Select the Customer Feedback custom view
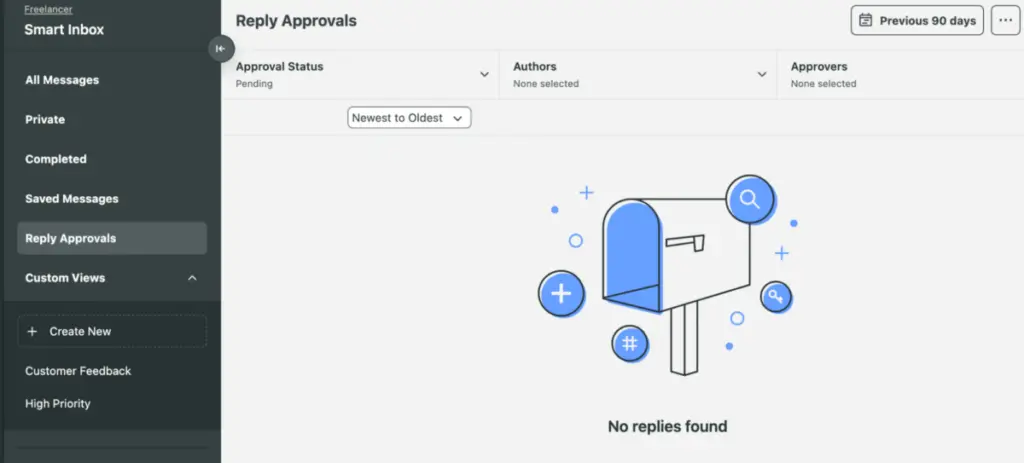Viewport: 1024px width, 463px height. [78, 371]
